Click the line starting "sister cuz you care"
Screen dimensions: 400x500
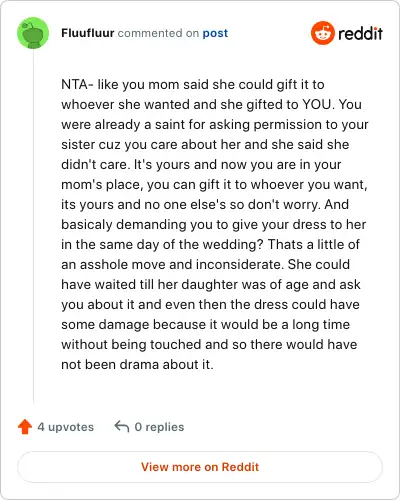205,145
